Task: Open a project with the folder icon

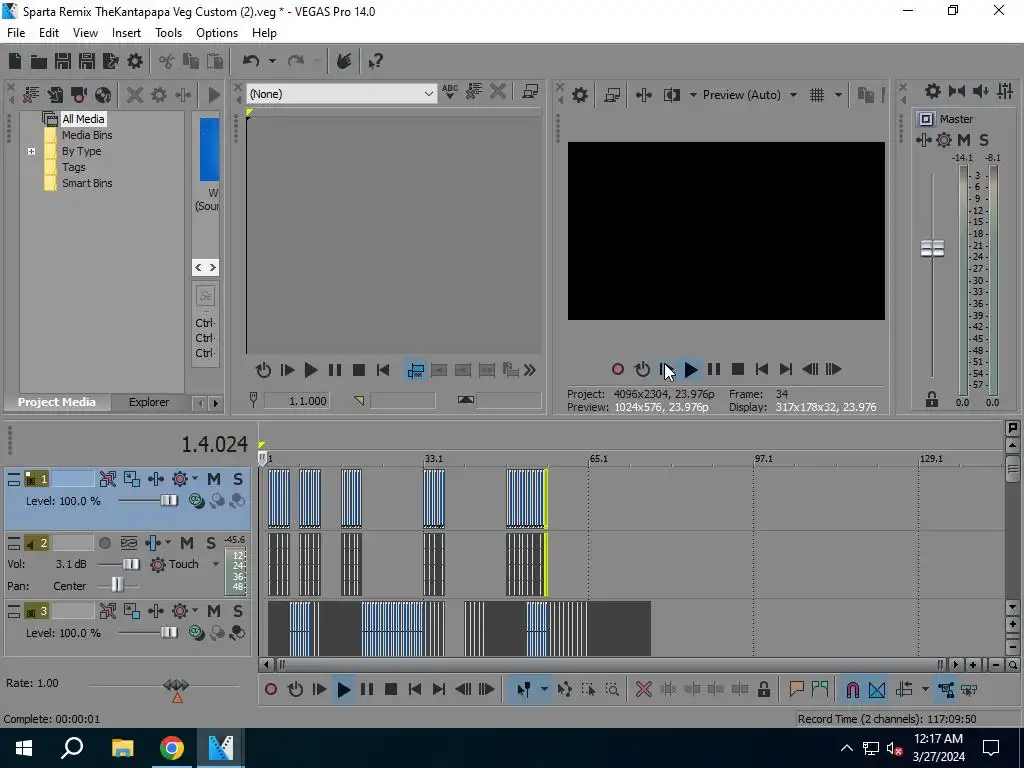Action: (39, 61)
